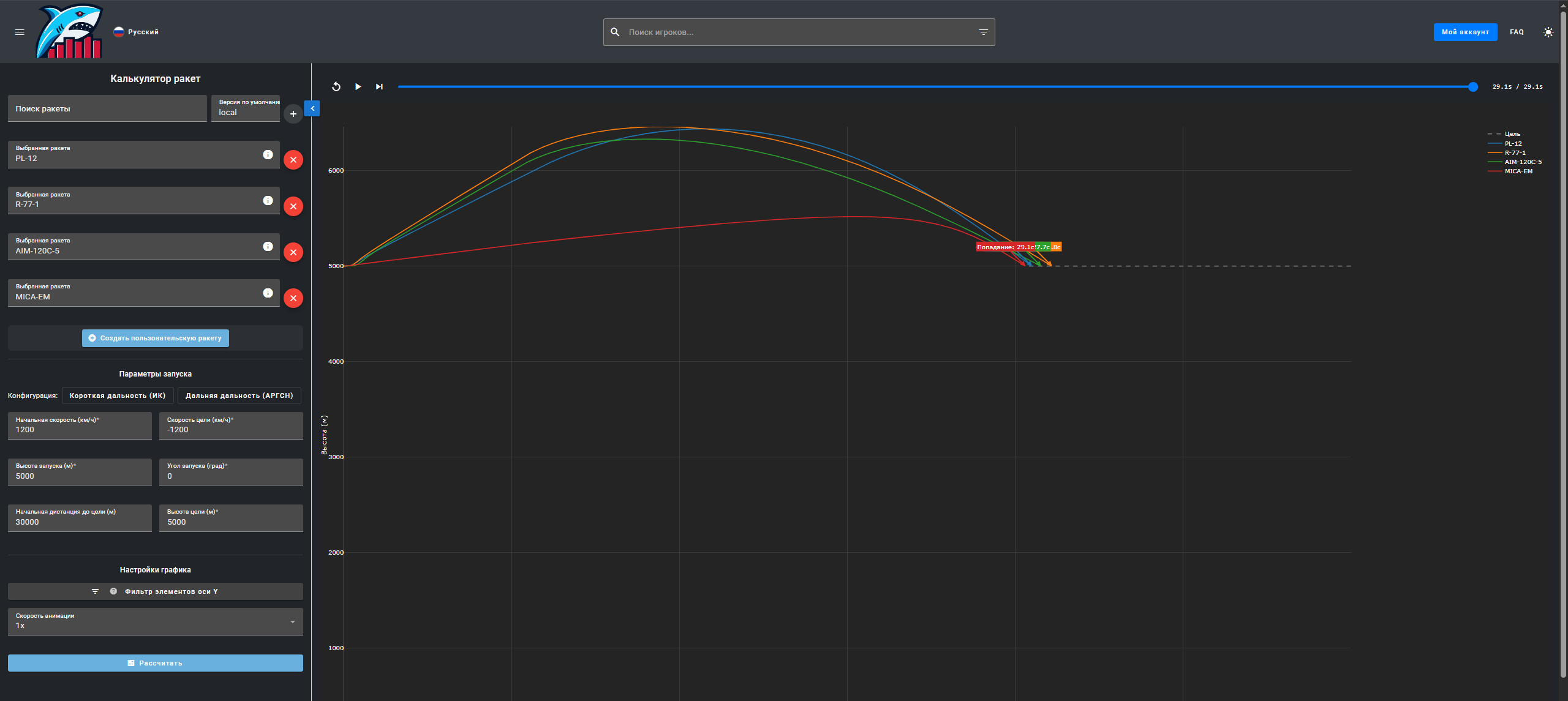
Task: Remove the R-77-1 missile
Action: click(293, 206)
